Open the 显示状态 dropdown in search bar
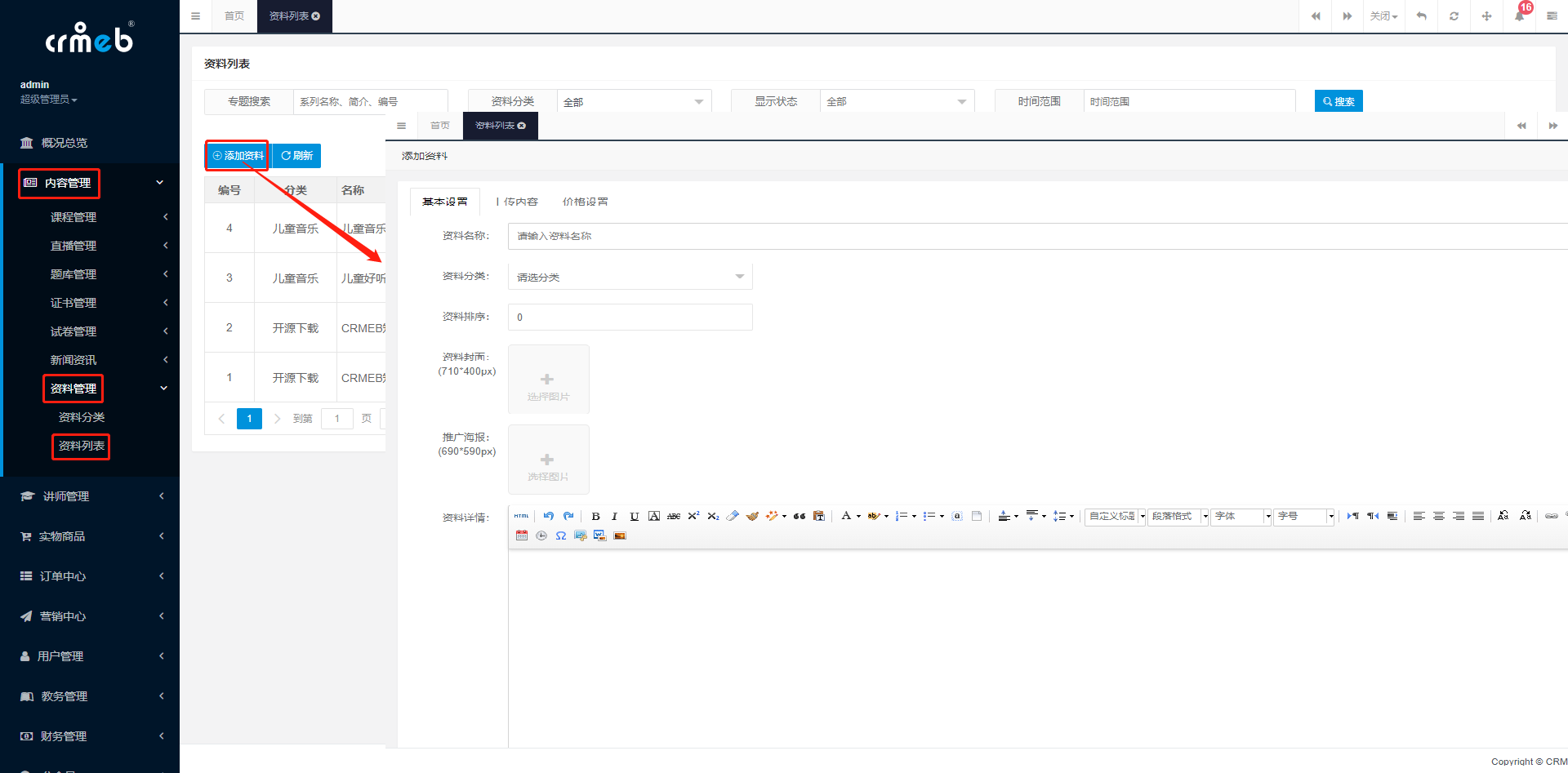This screenshot has width=1568, height=773. (896, 102)
